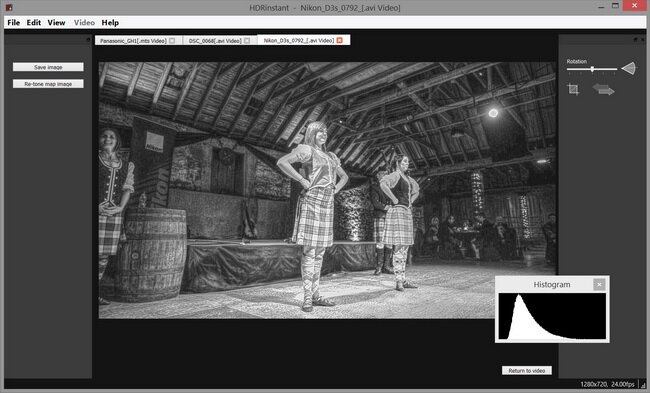Image resolution: width=650 pixels, height=393 pixels.
Task: Click Return to video button
Action: [526, 371]
